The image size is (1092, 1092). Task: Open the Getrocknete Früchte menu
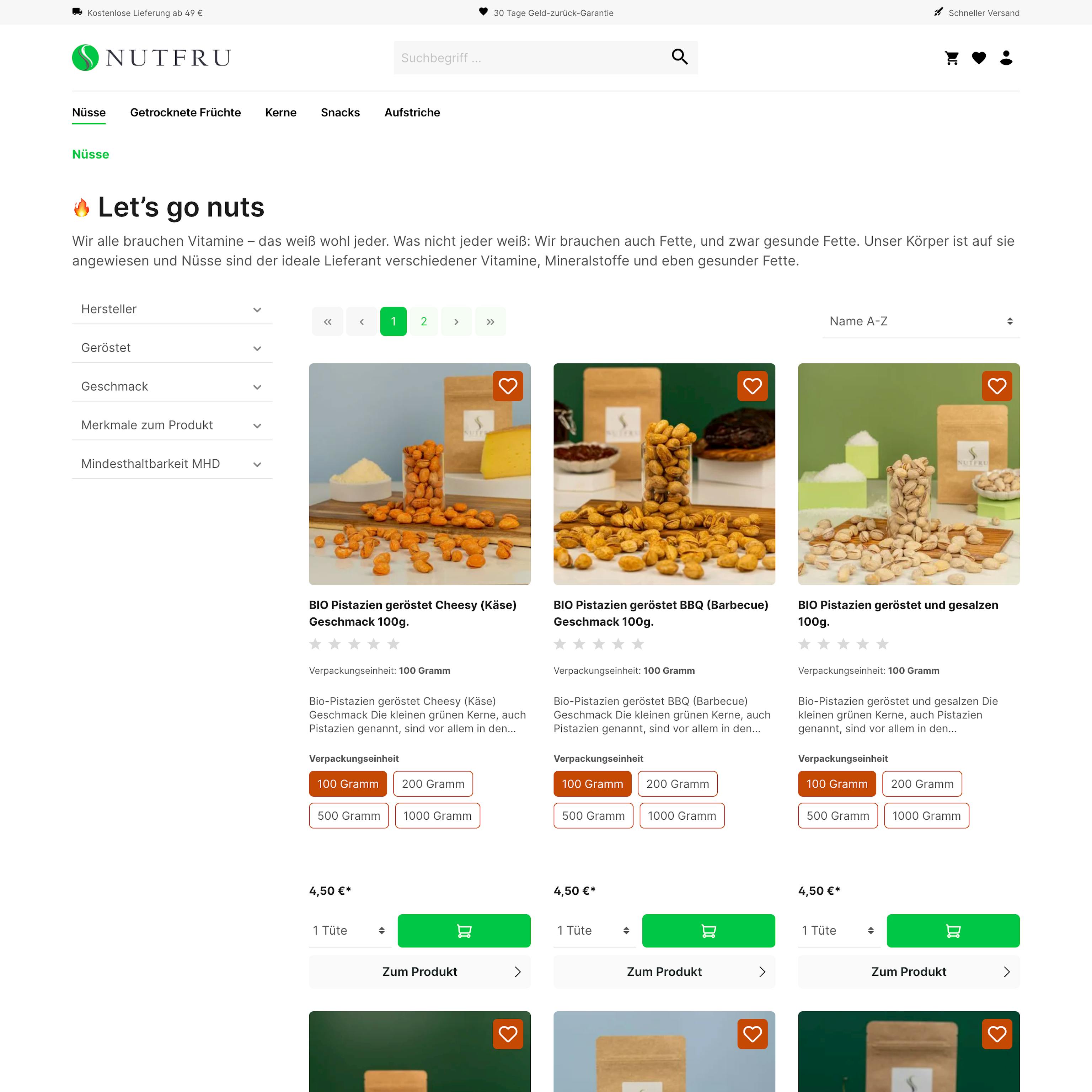[186, 112]
